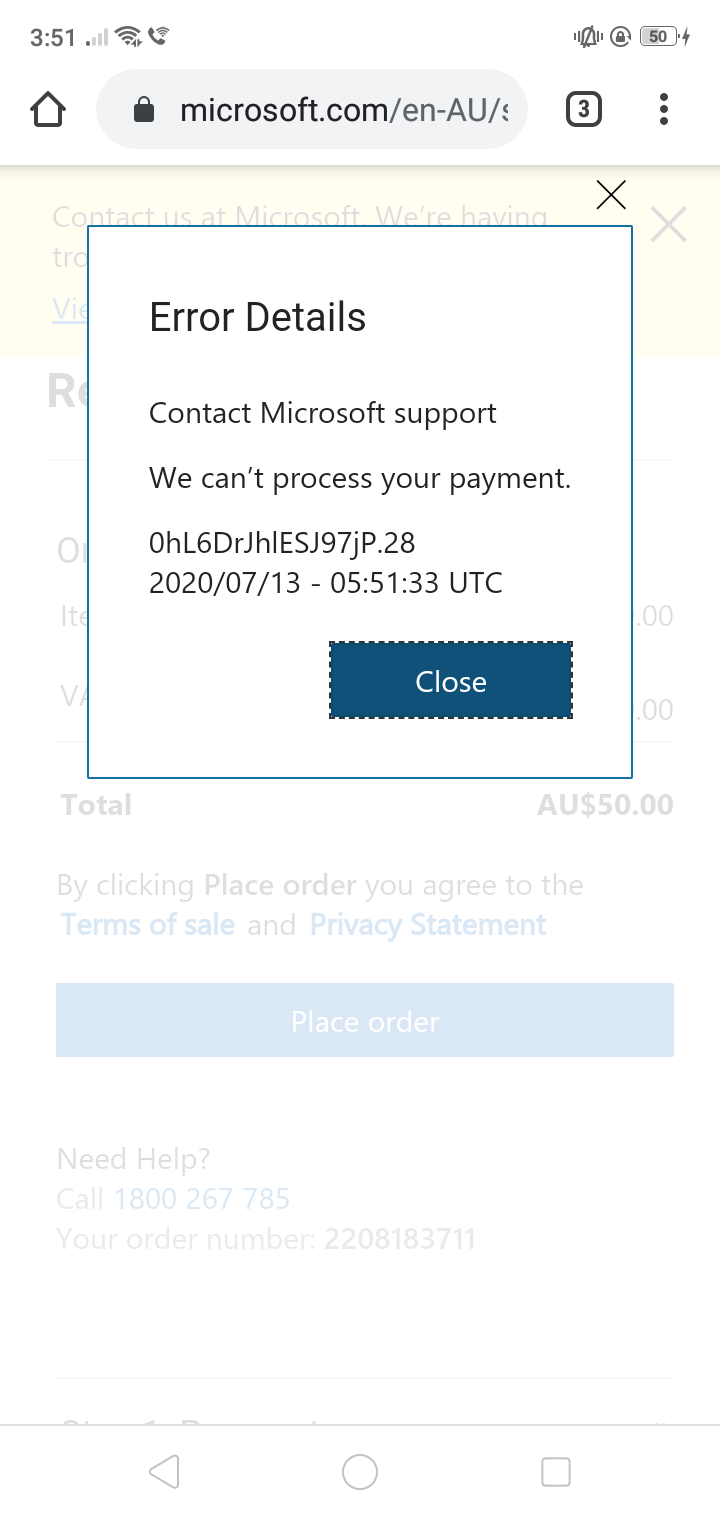Call support number 1800 267 785

[x=202, y=1198]
